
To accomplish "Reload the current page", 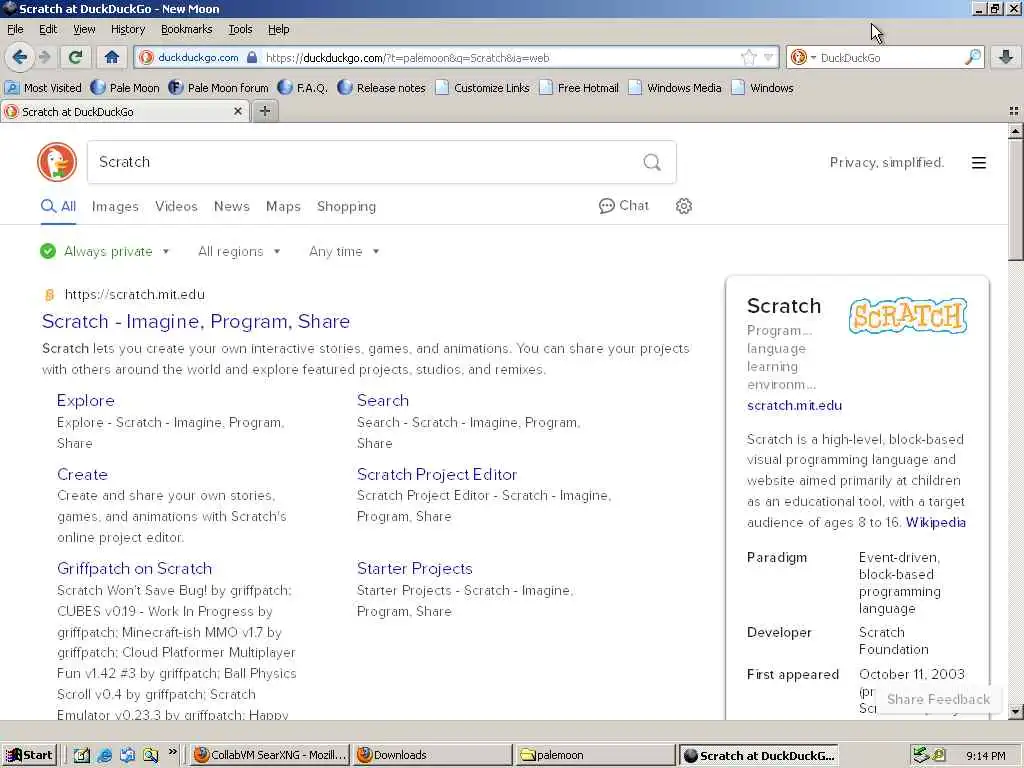I will pyautogui.click(x=75, y=57).
